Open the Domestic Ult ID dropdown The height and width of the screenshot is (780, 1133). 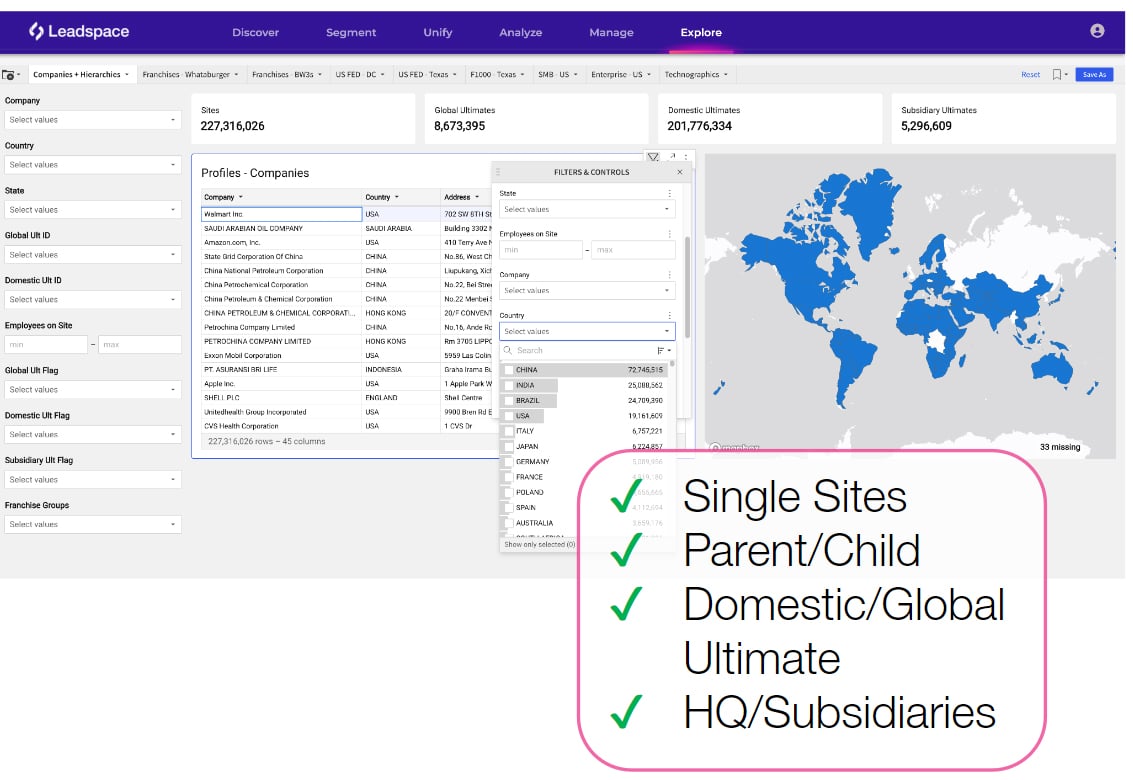[x=92, y=299]
